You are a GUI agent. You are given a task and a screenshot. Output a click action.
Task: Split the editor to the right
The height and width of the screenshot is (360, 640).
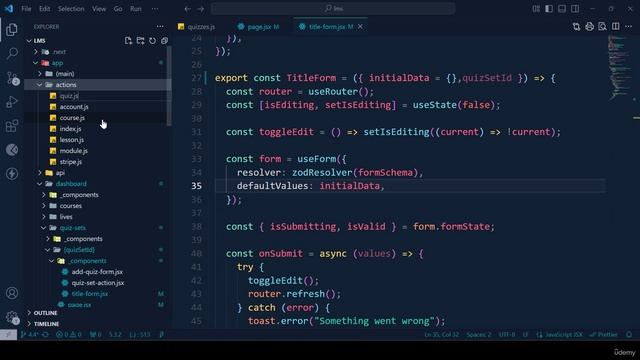click(615, 27)
